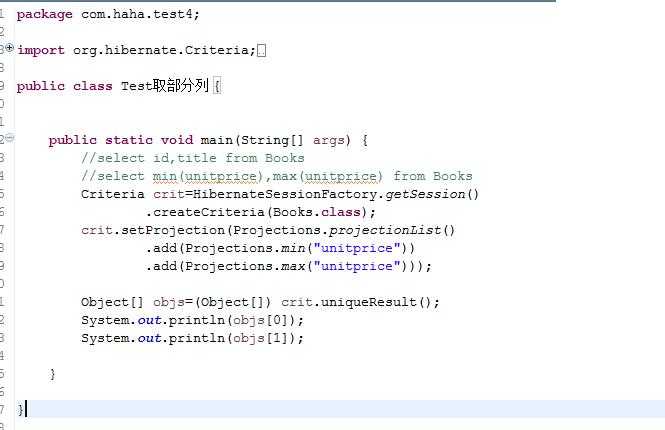Click 'println(objs[1]);' statement
The width and height of the screenshot is (665, 430).
click(236, 338)
